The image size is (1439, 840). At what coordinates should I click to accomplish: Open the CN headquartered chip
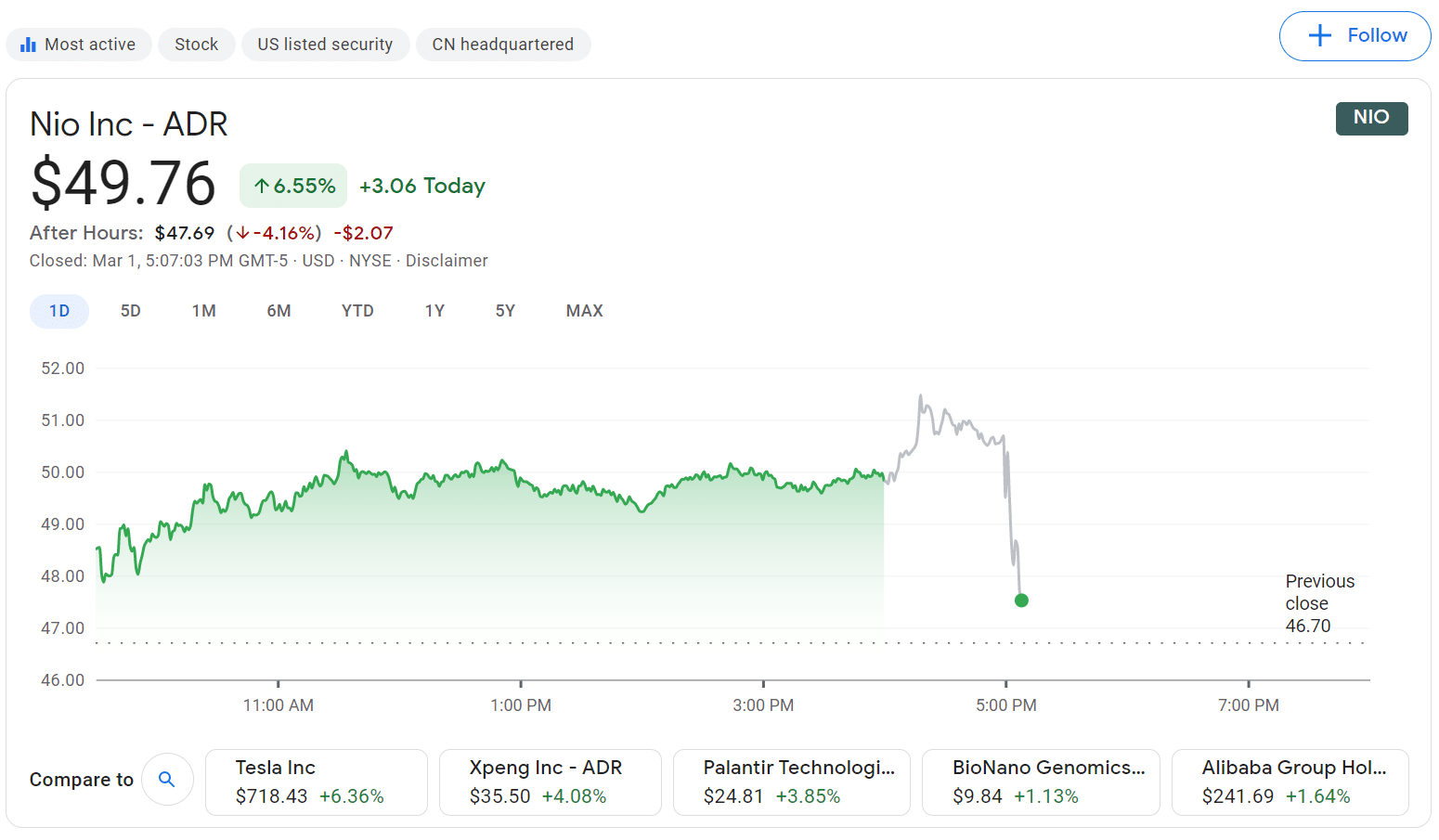(502, 45)
